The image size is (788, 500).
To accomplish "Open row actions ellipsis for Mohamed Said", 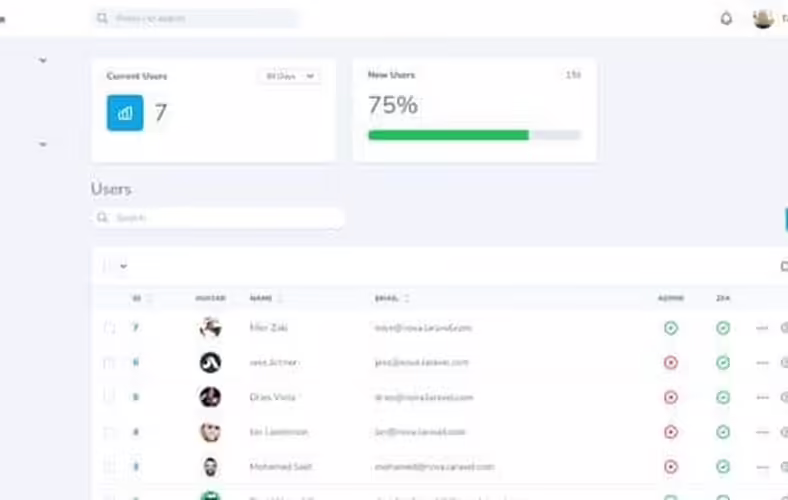I will coord(762,467).
